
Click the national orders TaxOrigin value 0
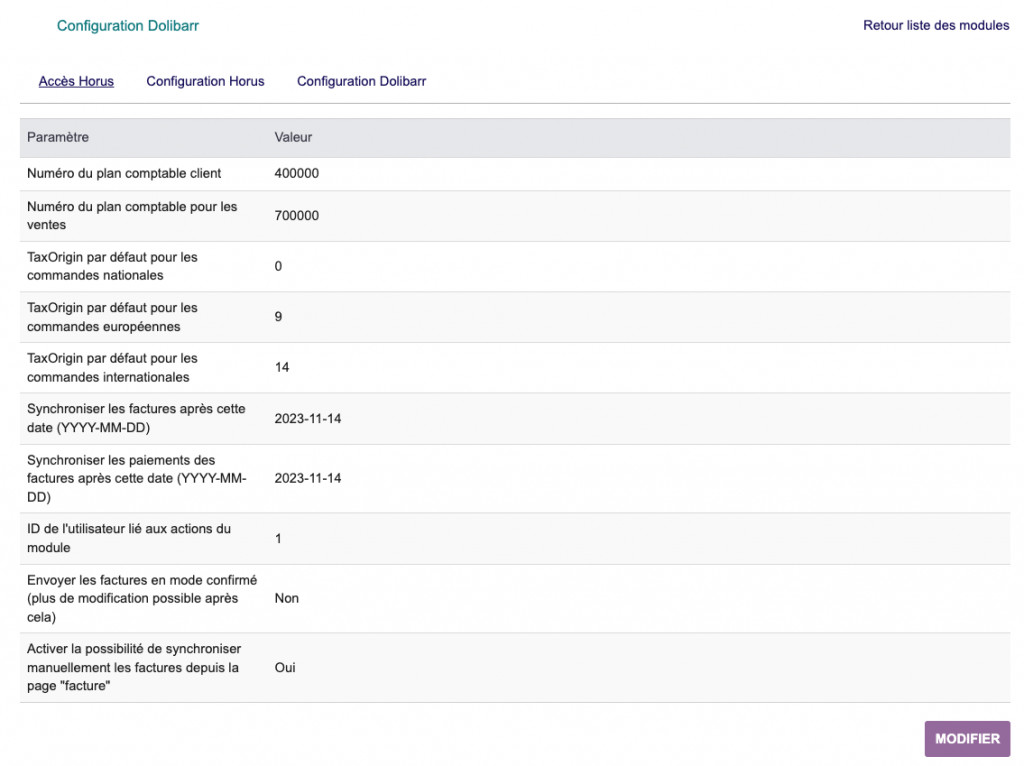tap(279, 266)
